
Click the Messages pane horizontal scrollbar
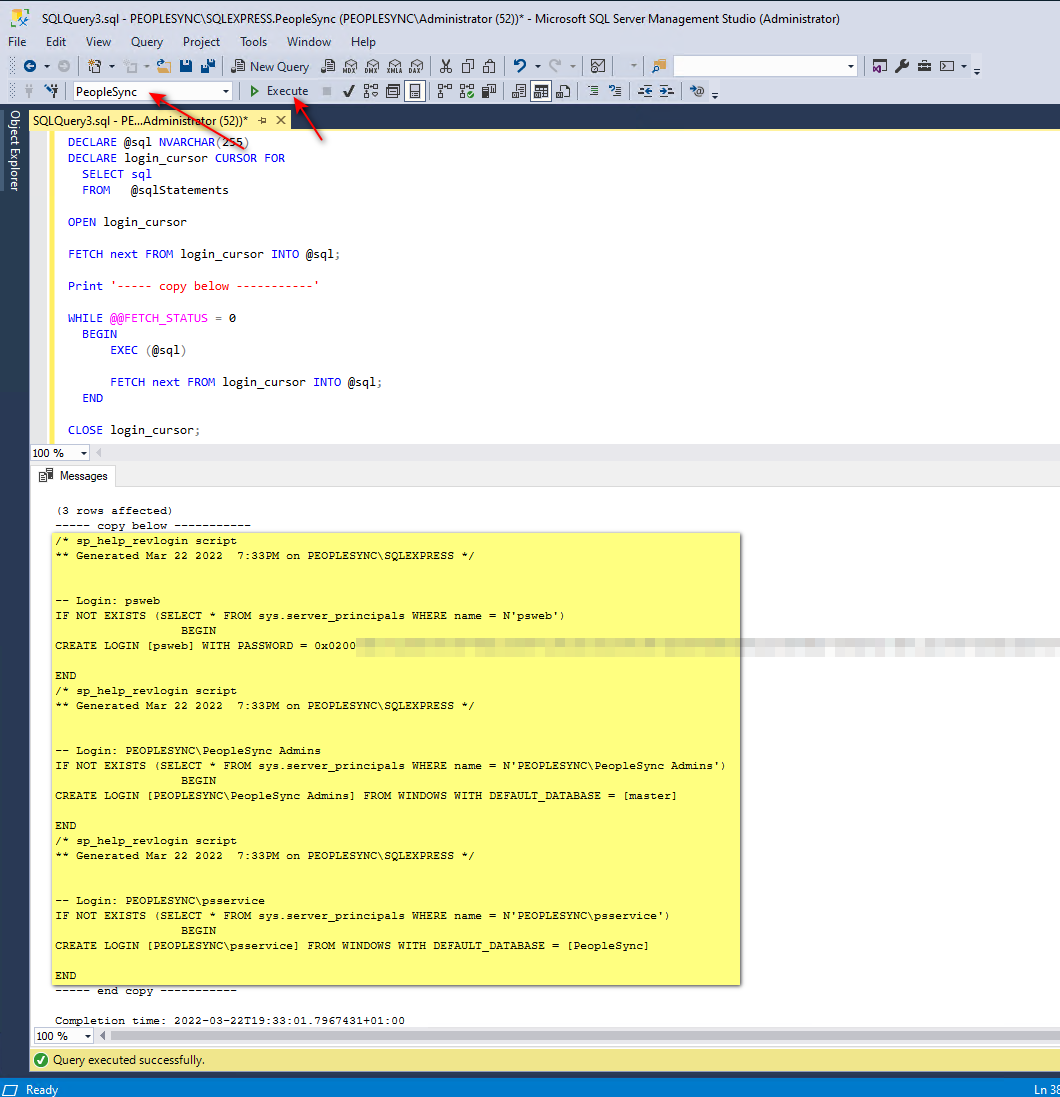pos(585,1035)
